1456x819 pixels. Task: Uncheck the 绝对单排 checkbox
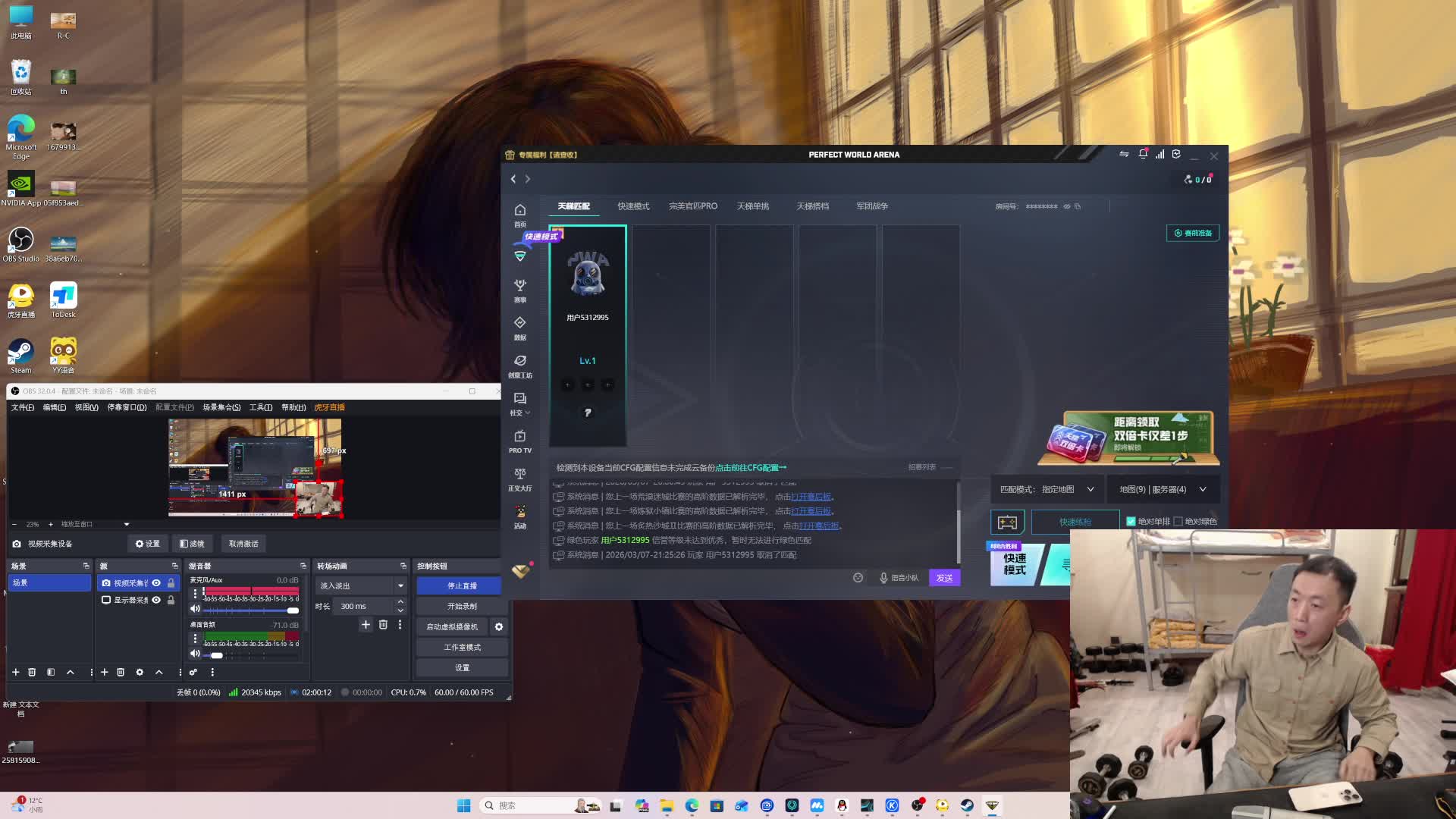point(1131,522)
